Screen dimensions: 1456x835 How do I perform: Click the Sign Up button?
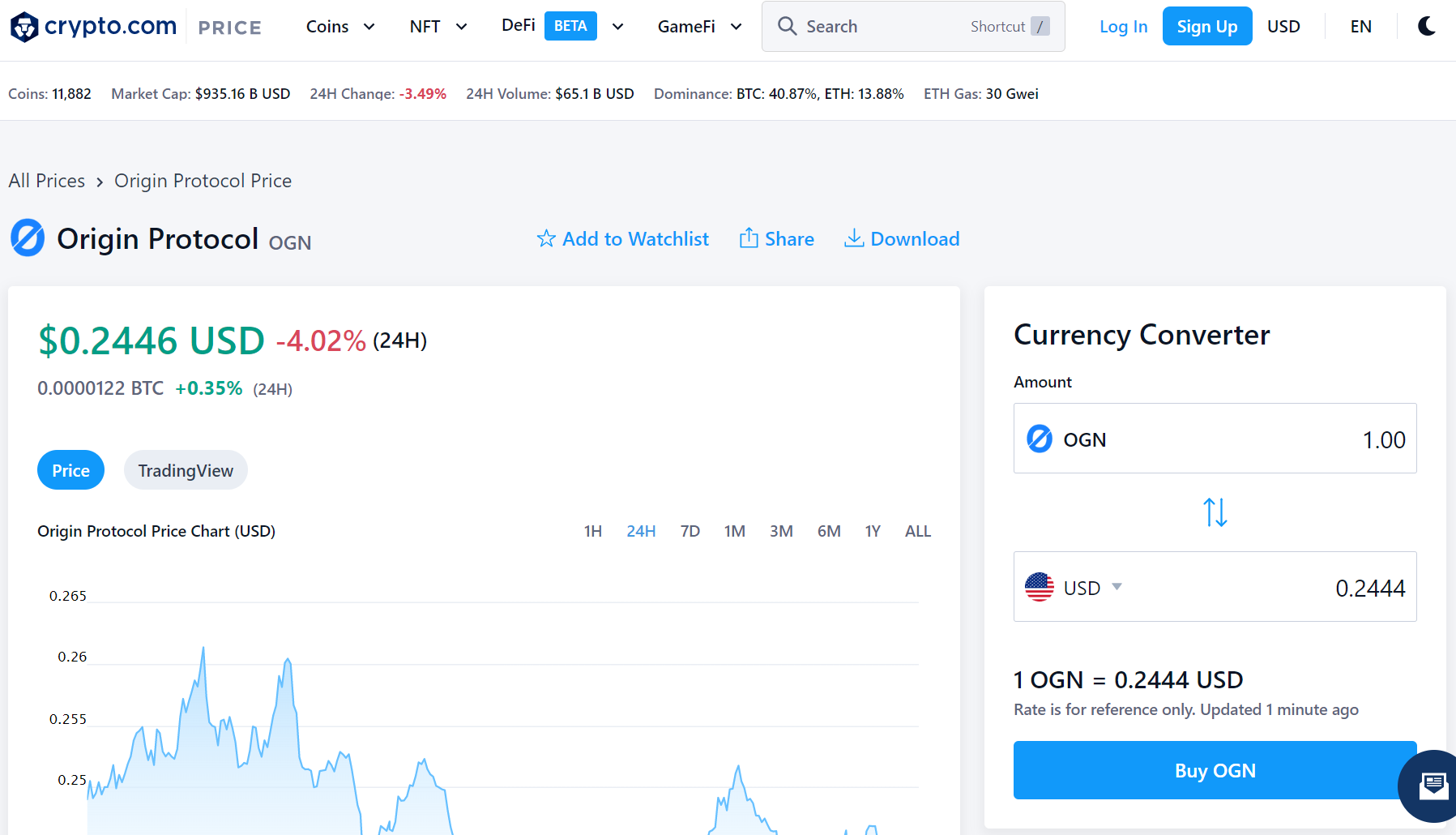pyautogui.click(x=1207, y=26)
